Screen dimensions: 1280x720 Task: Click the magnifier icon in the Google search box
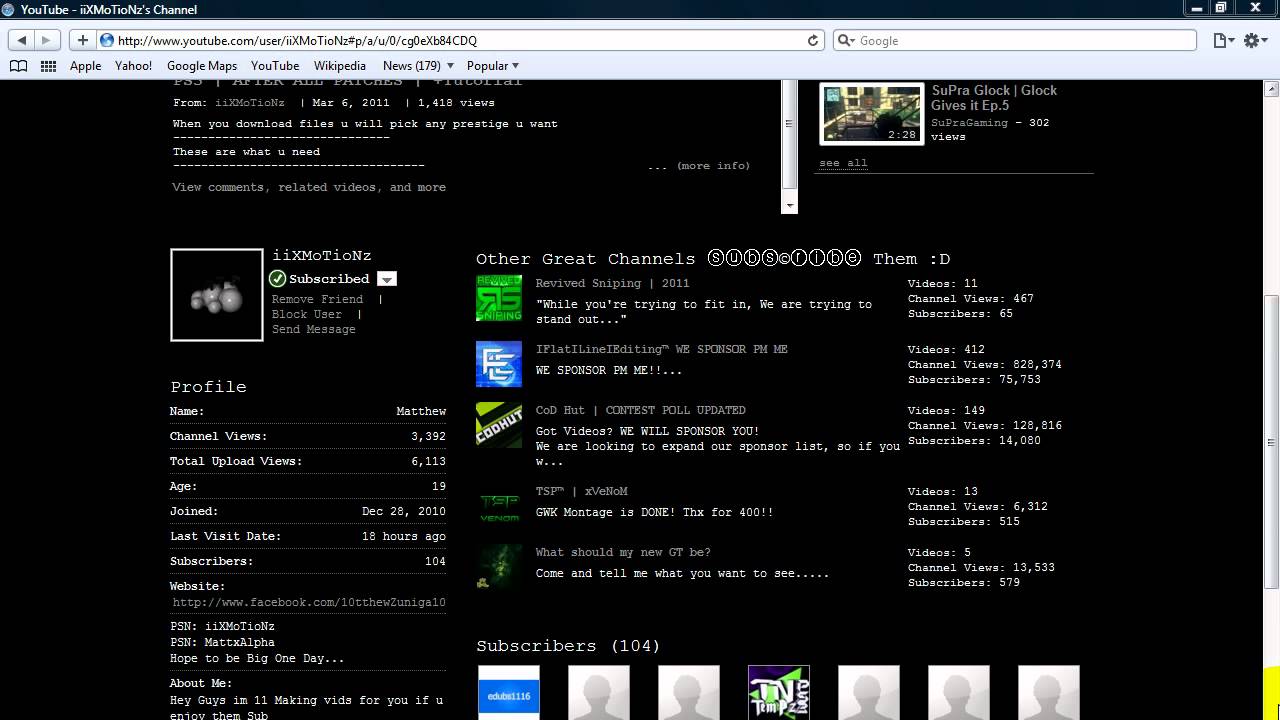[846, 40]
